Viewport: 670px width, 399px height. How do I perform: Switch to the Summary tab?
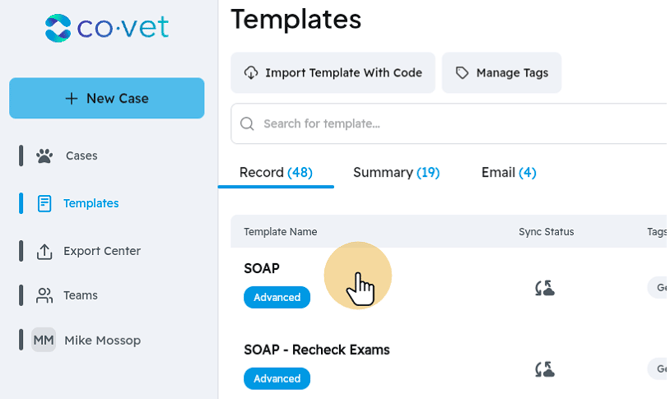pyautogui.click(x=396, y=173)
